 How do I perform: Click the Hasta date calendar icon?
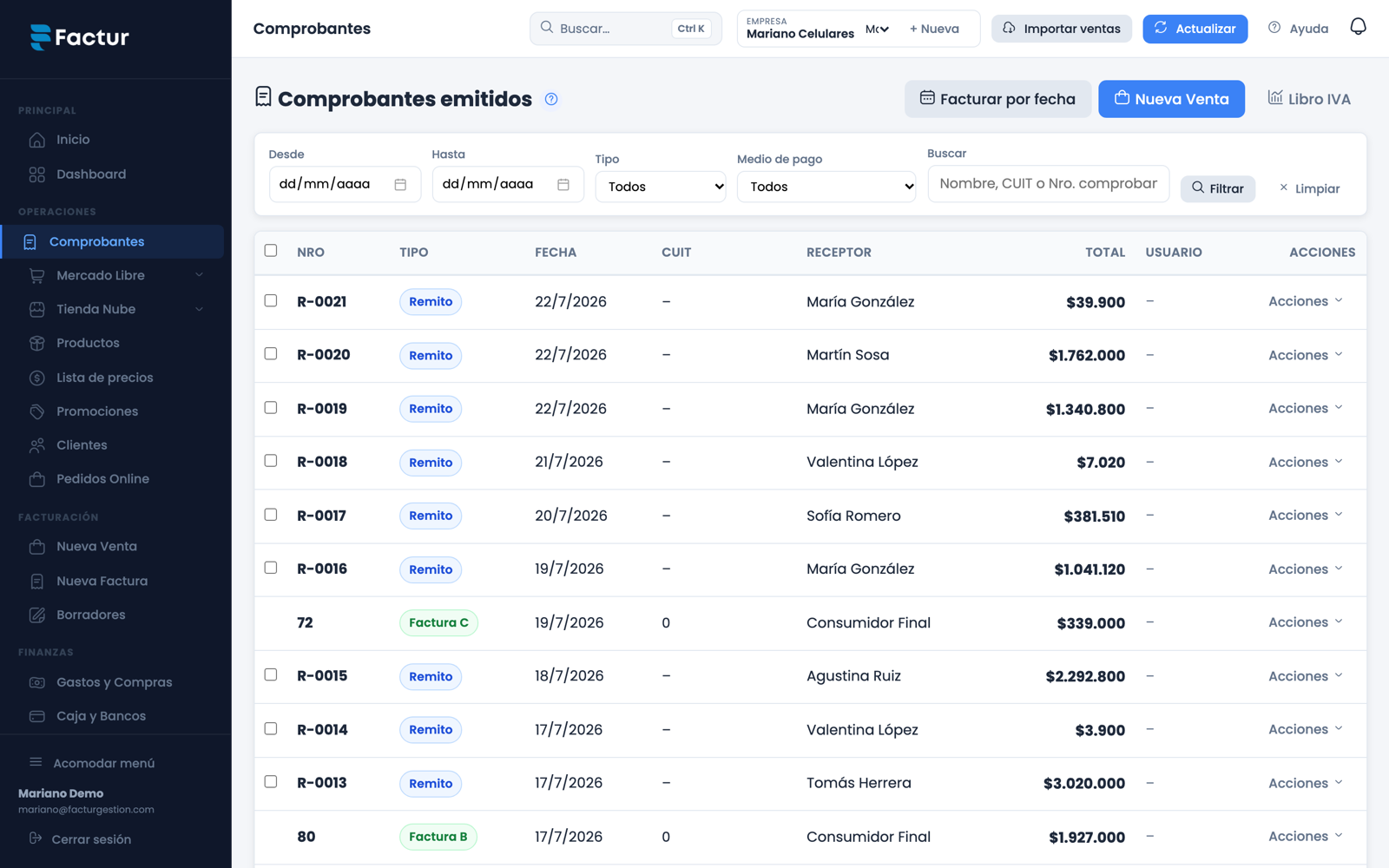tap(563, 184)
